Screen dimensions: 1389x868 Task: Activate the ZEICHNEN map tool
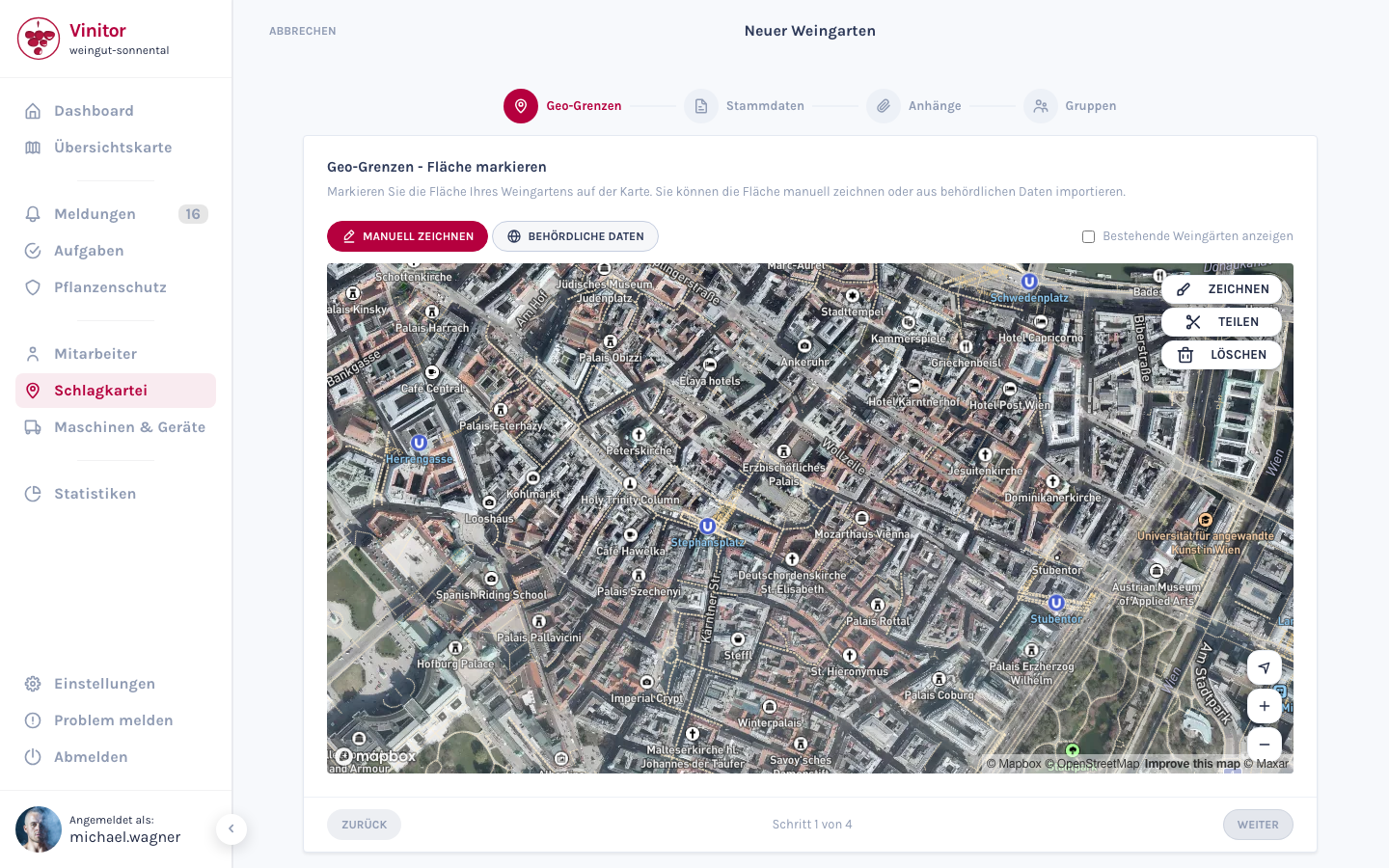[x=1221, y=289]
